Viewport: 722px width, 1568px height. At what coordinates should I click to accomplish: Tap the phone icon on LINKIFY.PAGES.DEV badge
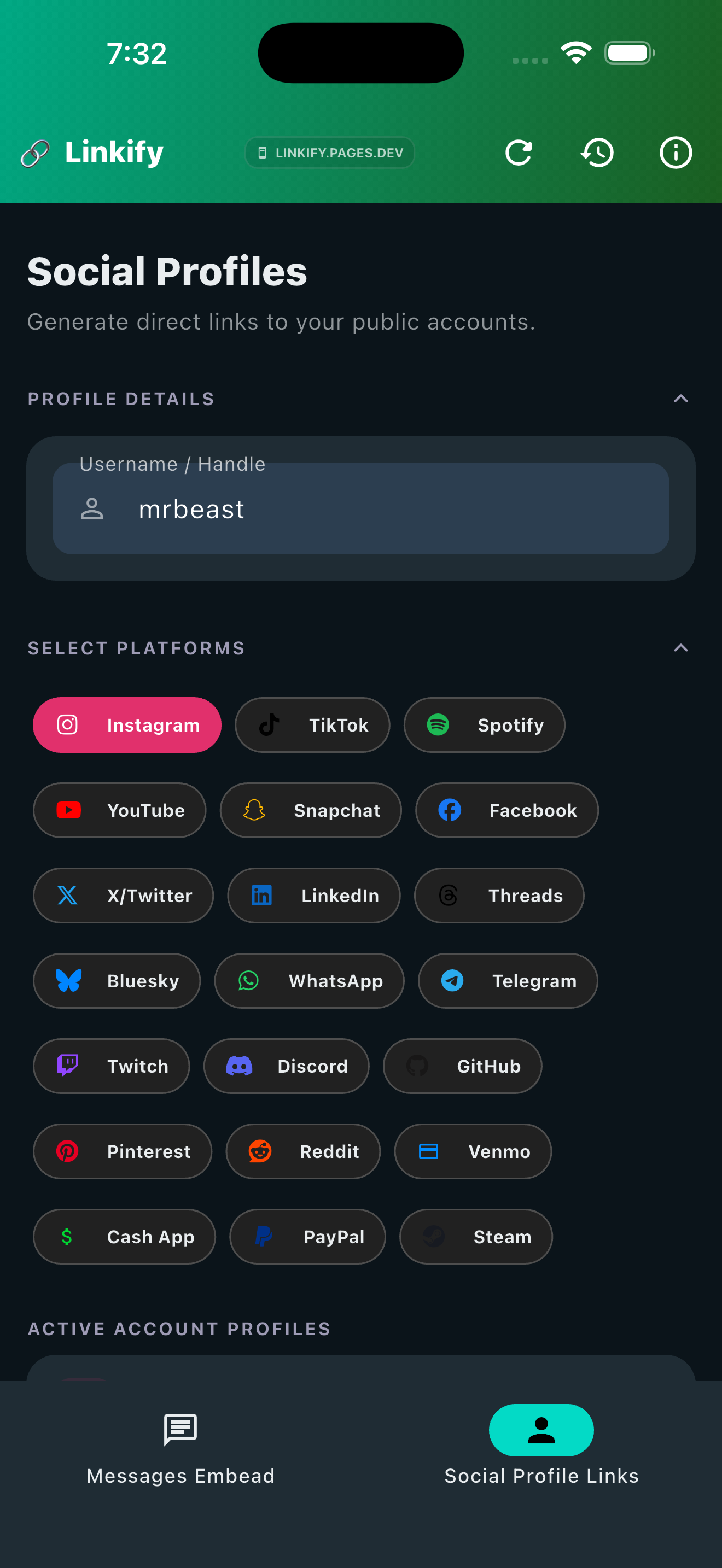point(263,153)
